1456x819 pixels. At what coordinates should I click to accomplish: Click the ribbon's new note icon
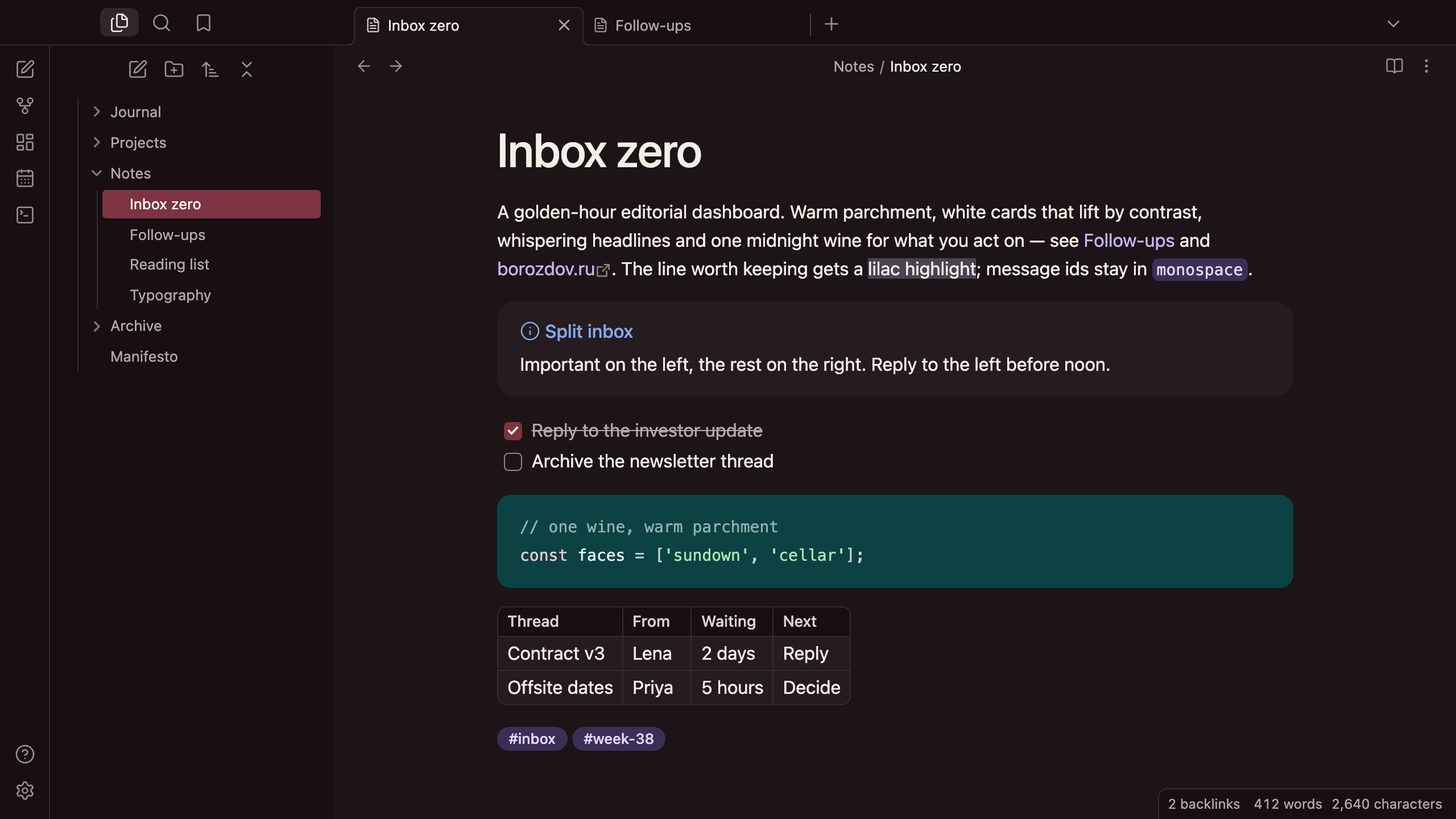pyautogui.click(x=25, y=69)
